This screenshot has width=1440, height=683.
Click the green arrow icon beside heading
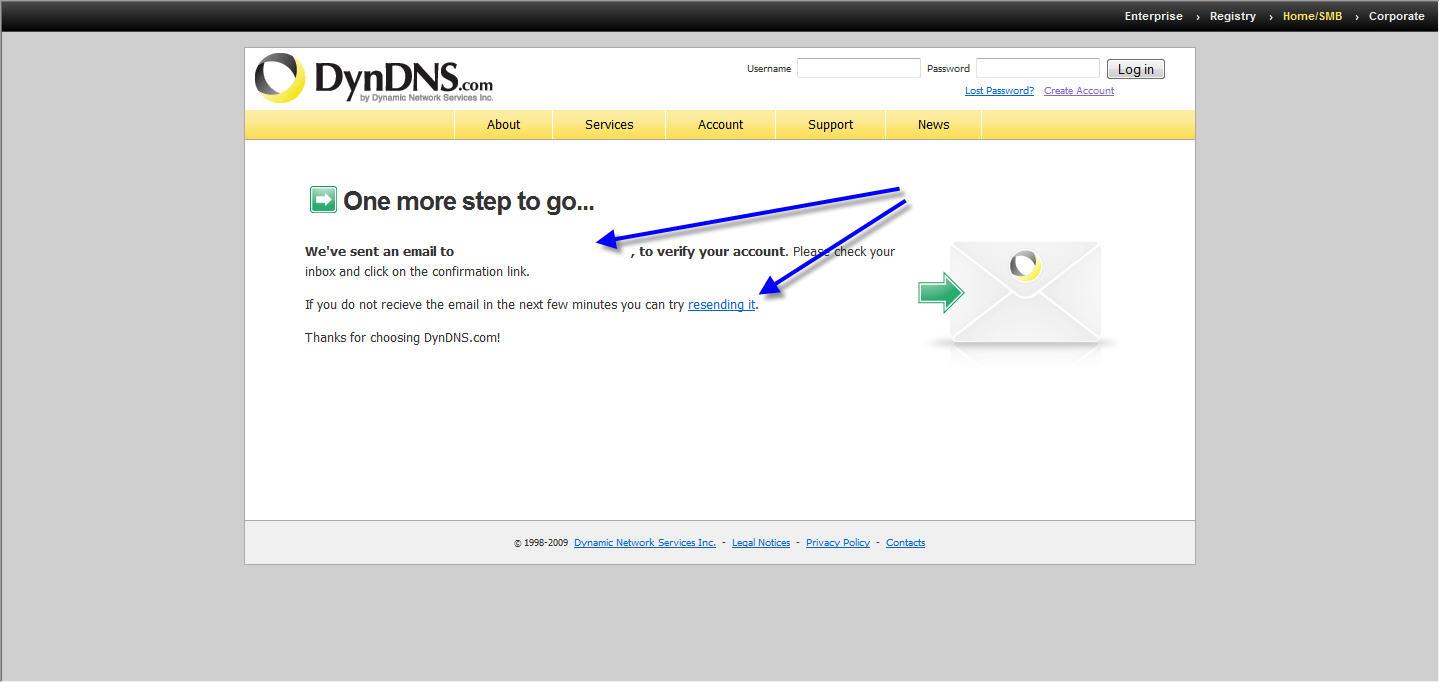point(323,200)
